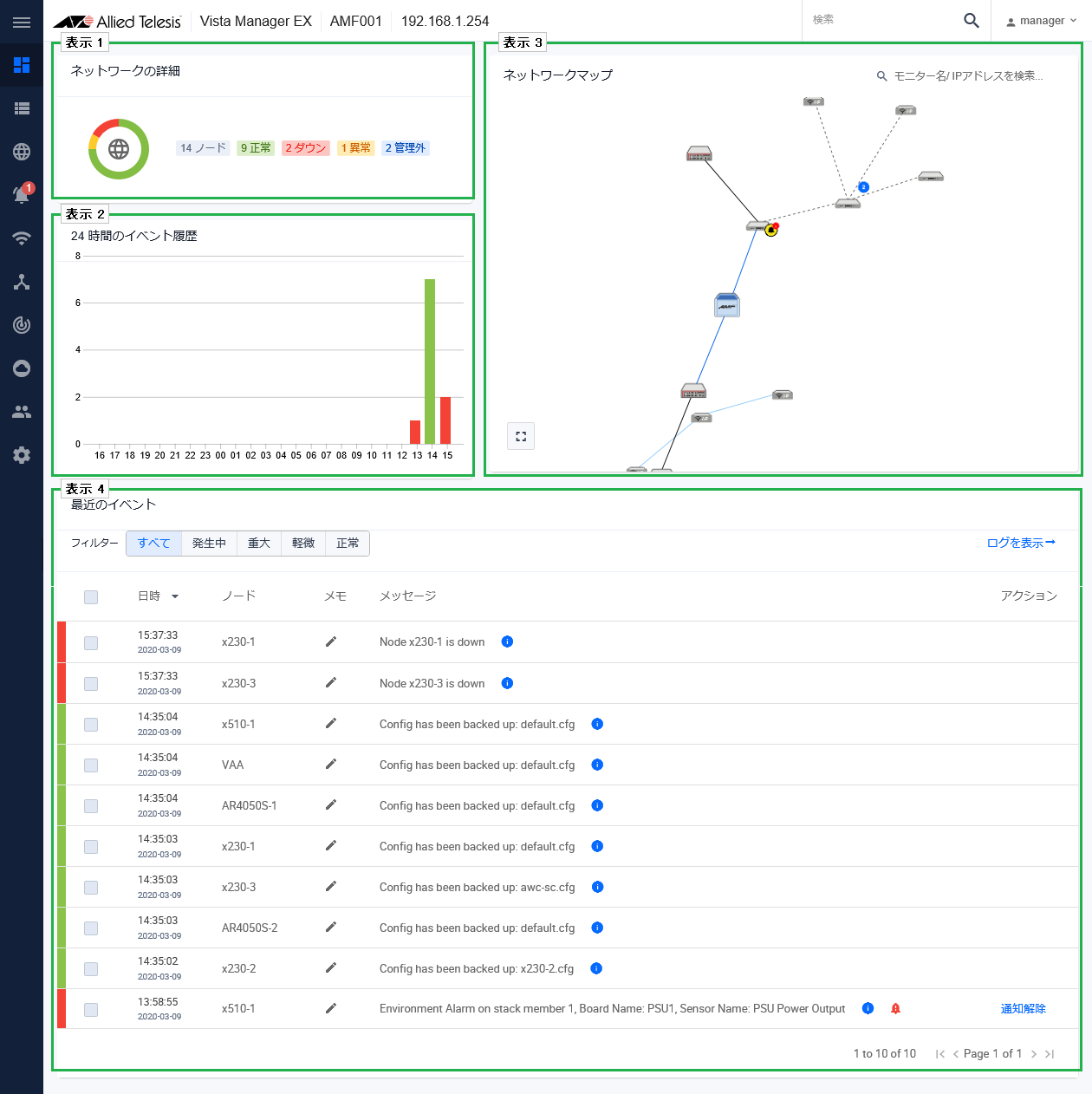Click the ノード column header

[238, 596]
